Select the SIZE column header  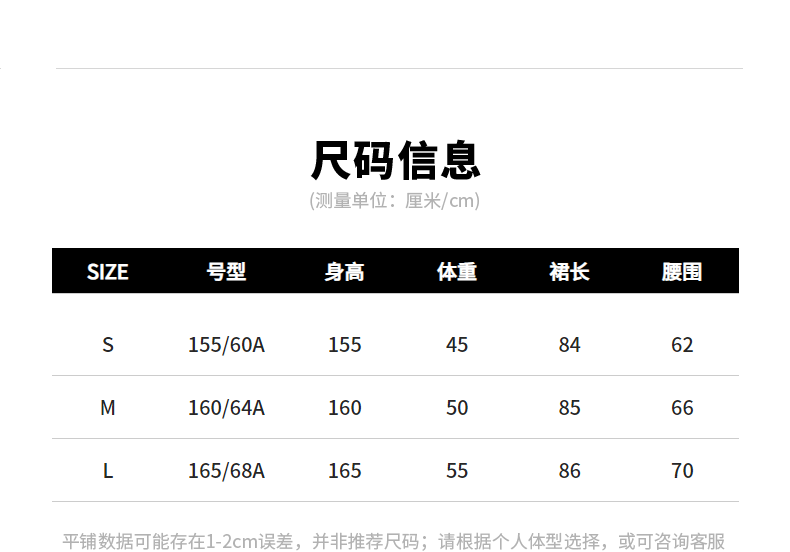(108, 271)
